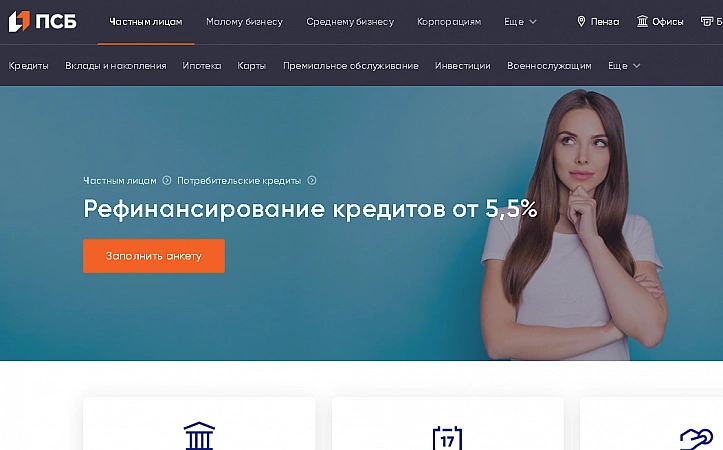This screenshot has width=723, height=450.
Task: Click breadcrumb arrow after Частным лицам
Action: click(167, 180)
